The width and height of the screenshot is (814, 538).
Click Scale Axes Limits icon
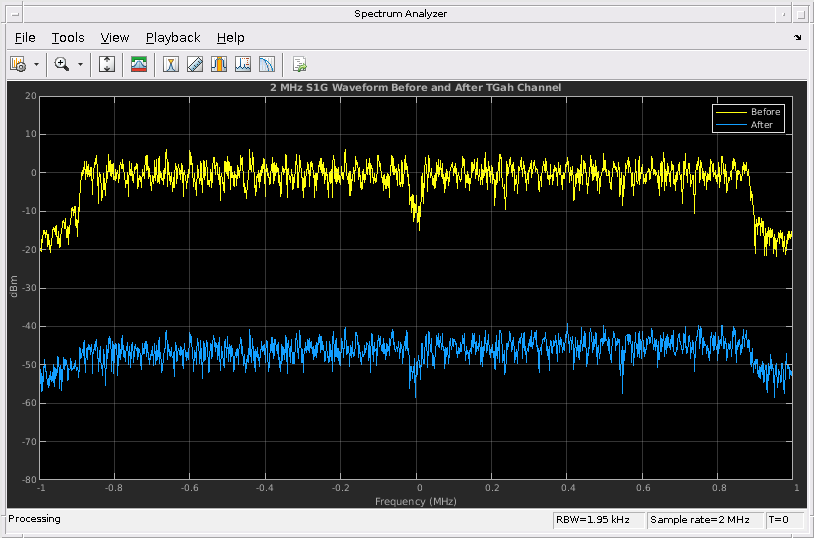point(108,64)
